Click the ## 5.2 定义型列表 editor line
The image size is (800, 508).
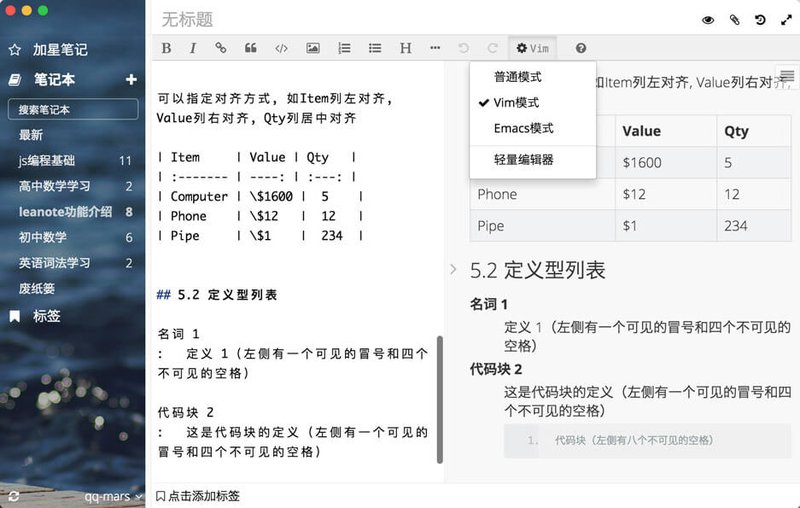point(217,295)
